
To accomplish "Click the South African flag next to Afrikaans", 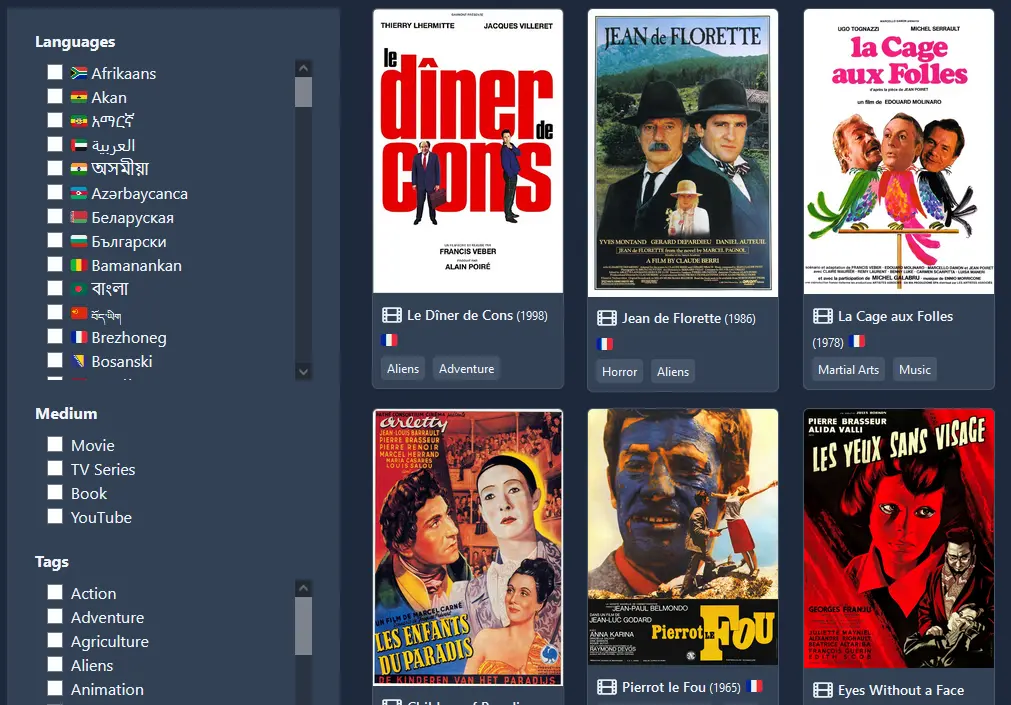I will [79, 73].
